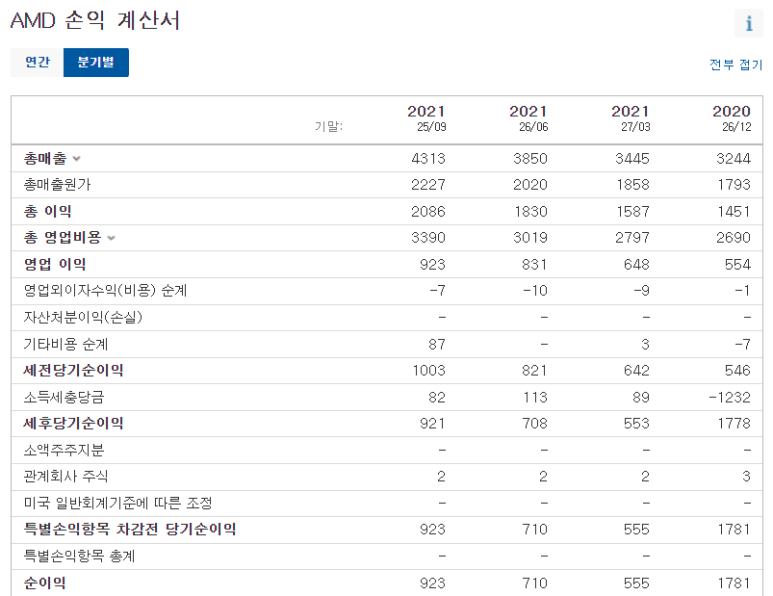Click the 2020 26/12 column header
This screenshot has width=773, height=596.
[x=732, y=118]
